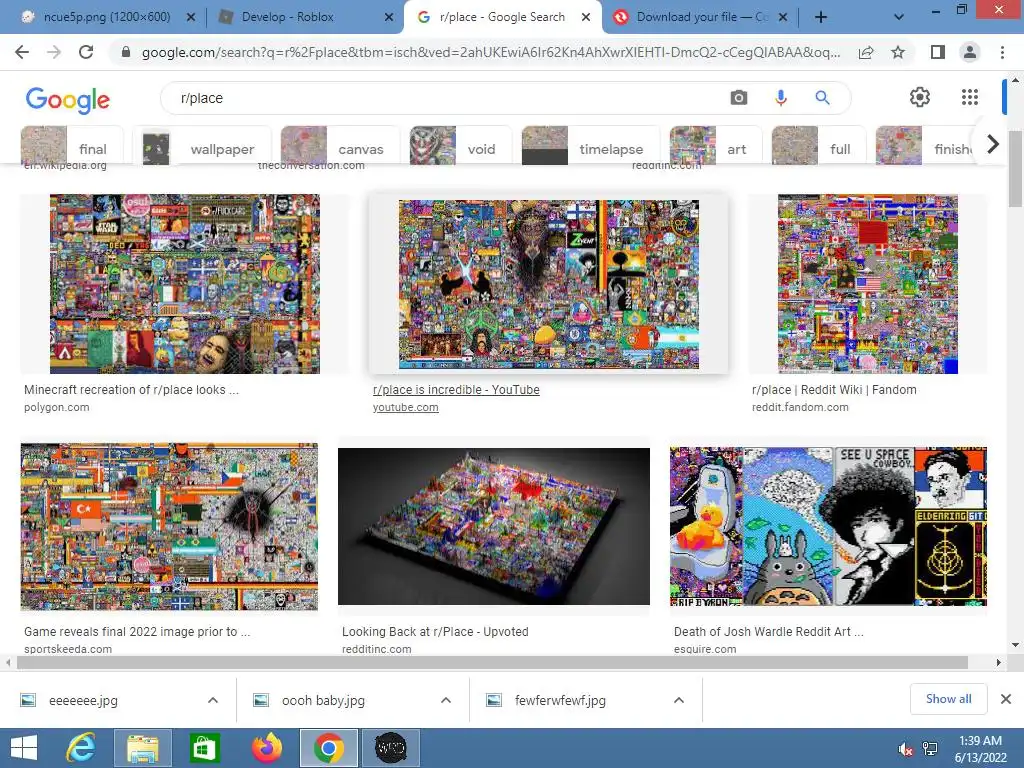Open the sportskeeda final 2022 image
1024x768 pixels.
click(169, 526)
